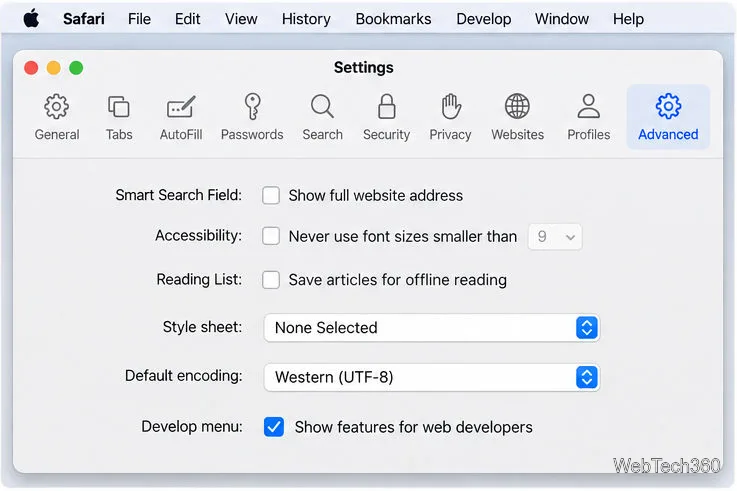The height and width of the screenshot is (491, 737).
Task: Open the Develop menu in the menu bar
Action: coord(484,19)
